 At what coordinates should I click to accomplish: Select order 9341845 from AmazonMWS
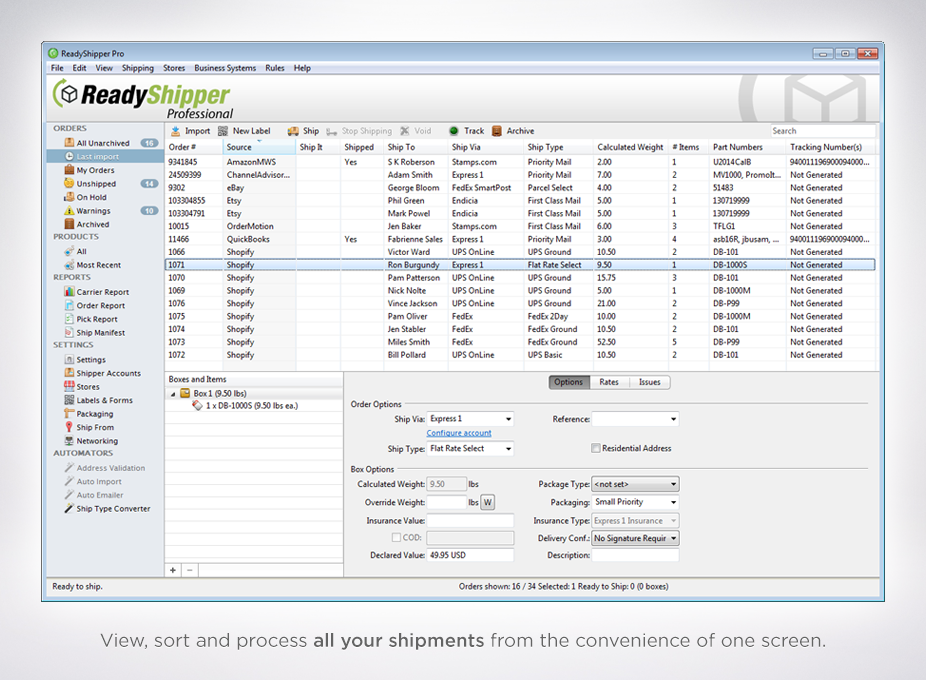pyautogui.click(x=520, y=162)
